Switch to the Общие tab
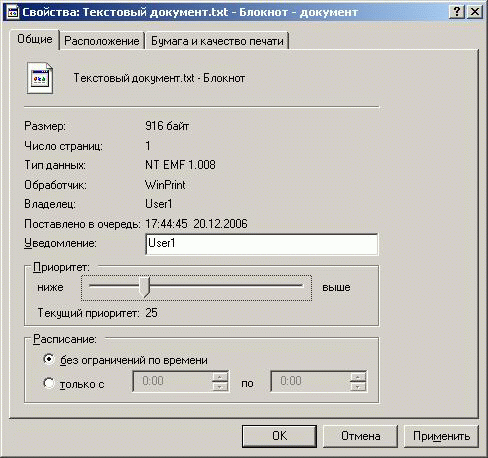Screen dimensions: 488x458 35,39
